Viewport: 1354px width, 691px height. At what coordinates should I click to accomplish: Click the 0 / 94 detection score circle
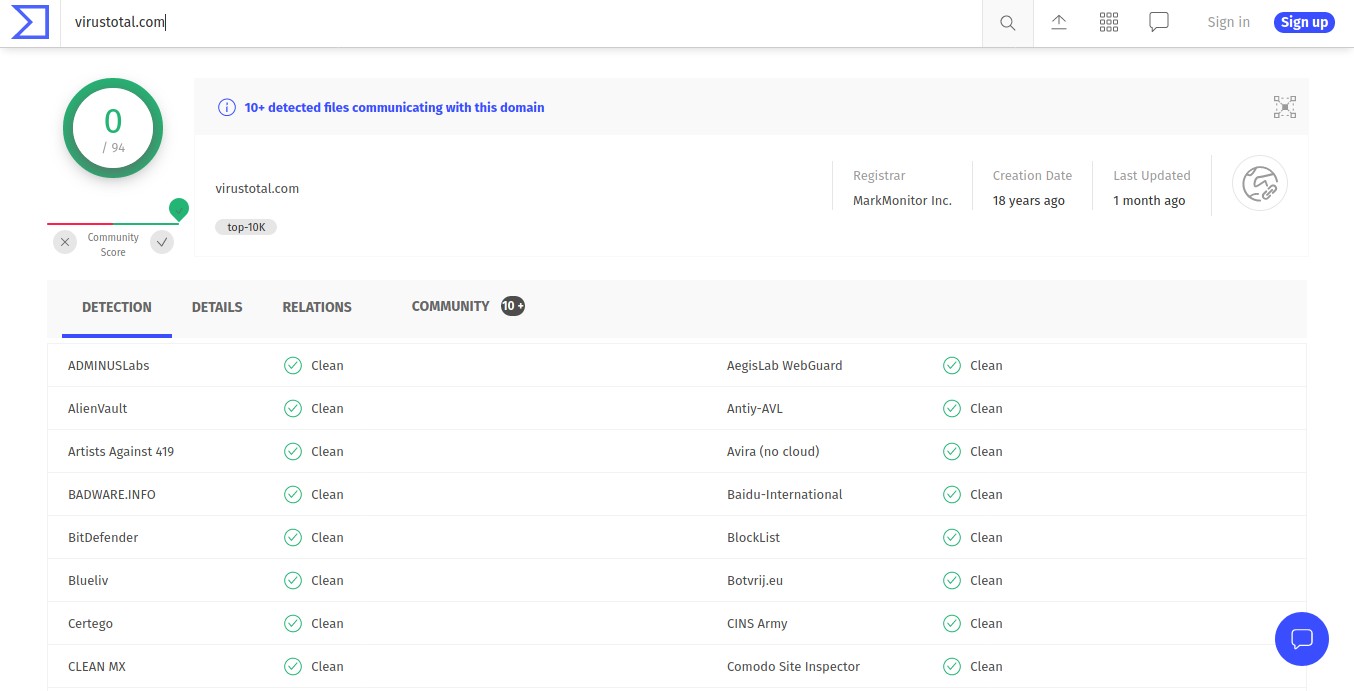113,128
